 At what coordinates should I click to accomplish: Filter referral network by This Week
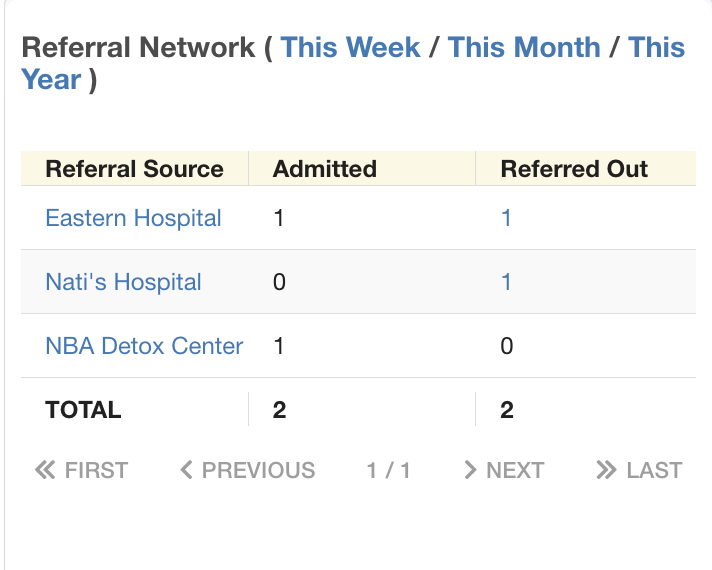click(x=350, y=47)
